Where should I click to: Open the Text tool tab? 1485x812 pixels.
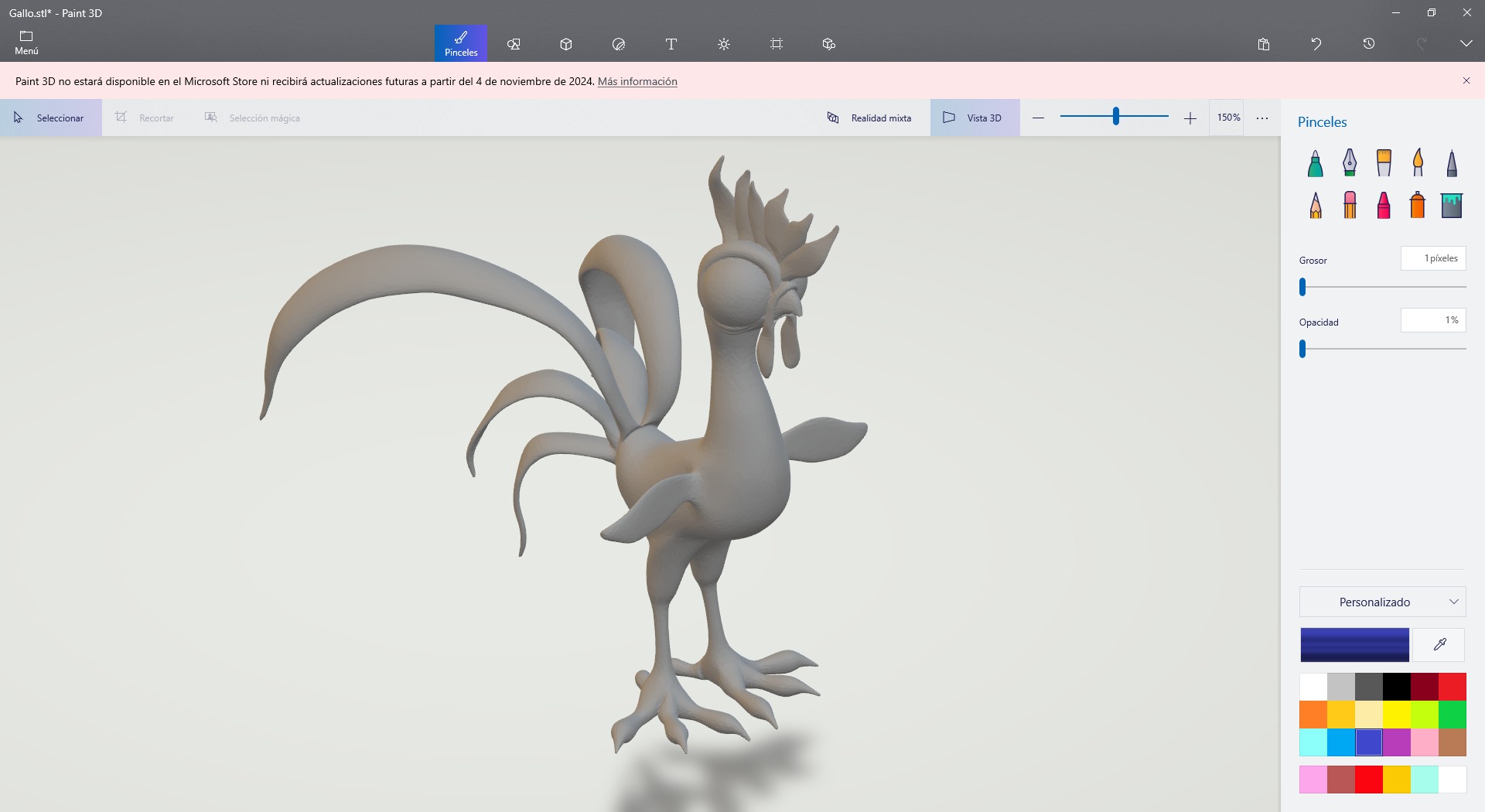point(671,44)
